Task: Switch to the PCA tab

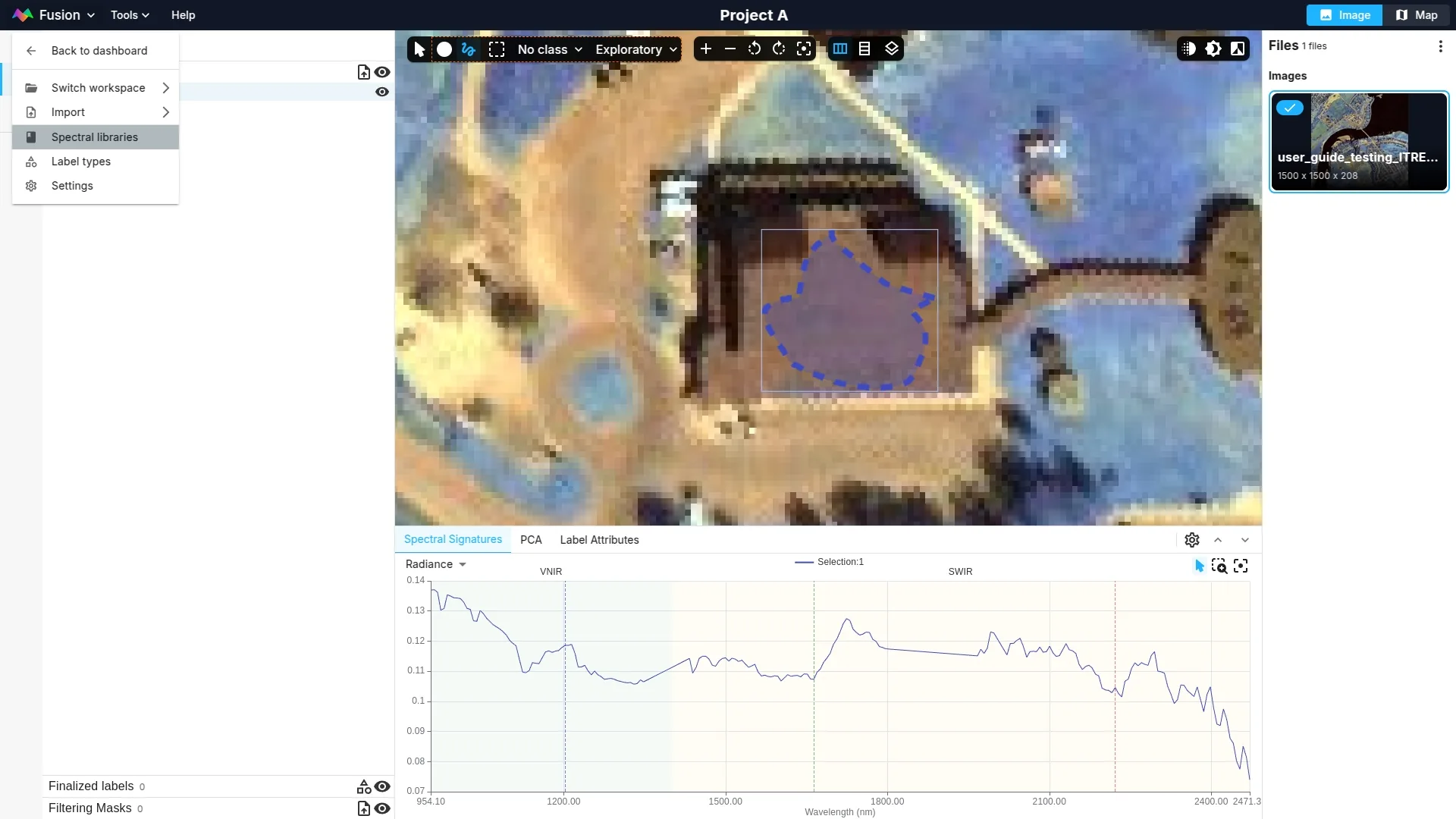Action: click(x=531, y=540)
